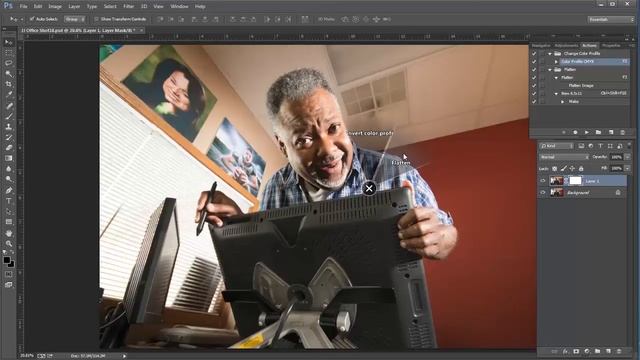Enable Show Transform Controls checkbox
The width and height of the screenshot is (640, 360).
pyautogui.click(x=96, y=19)
